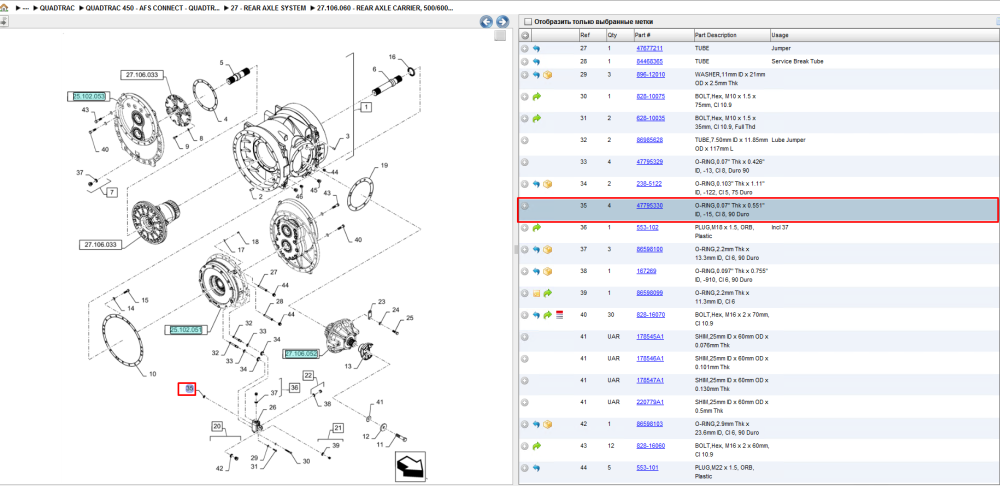Click the blue reply arrow on row 44
Viewport: 1000px width, 486px height.
(536, 468)
